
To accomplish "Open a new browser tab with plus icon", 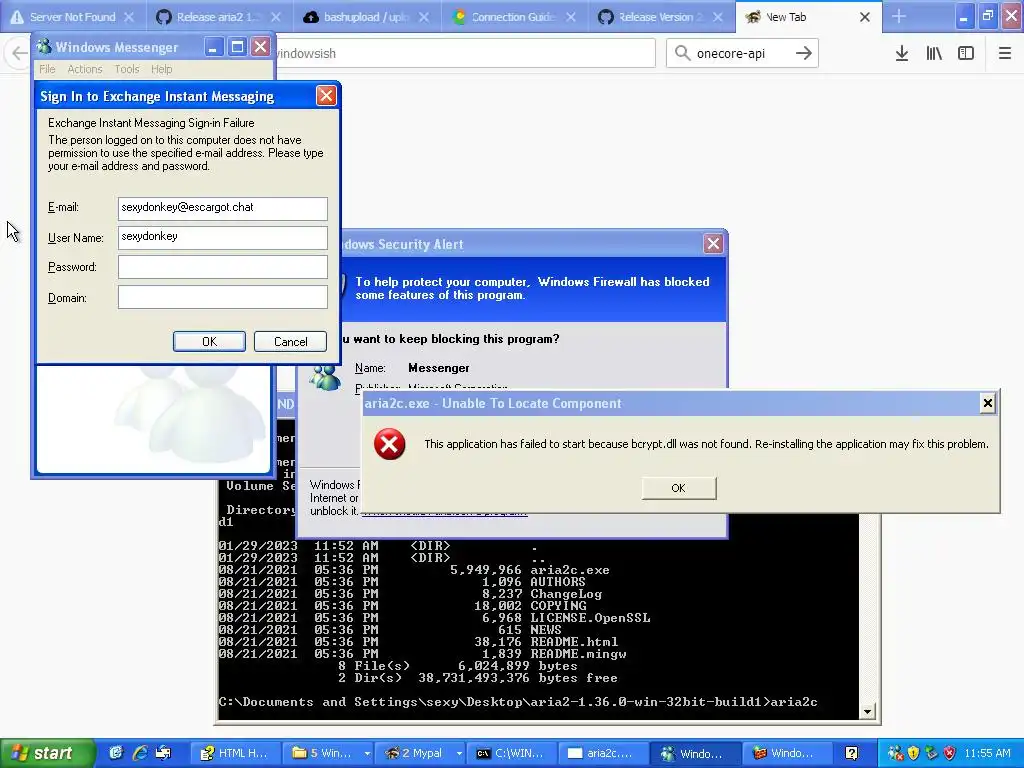I will tap(899, 16).
